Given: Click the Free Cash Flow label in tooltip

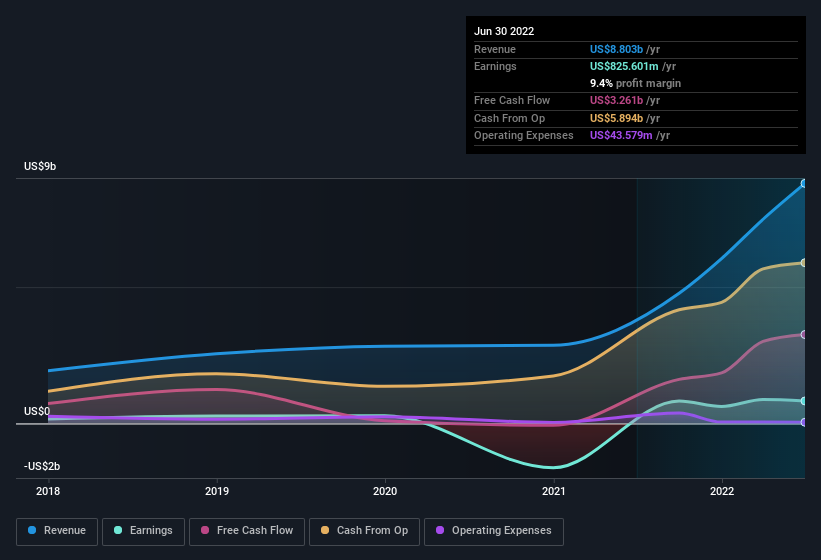Looking at the screenshot, I should [x=512, y=100].
